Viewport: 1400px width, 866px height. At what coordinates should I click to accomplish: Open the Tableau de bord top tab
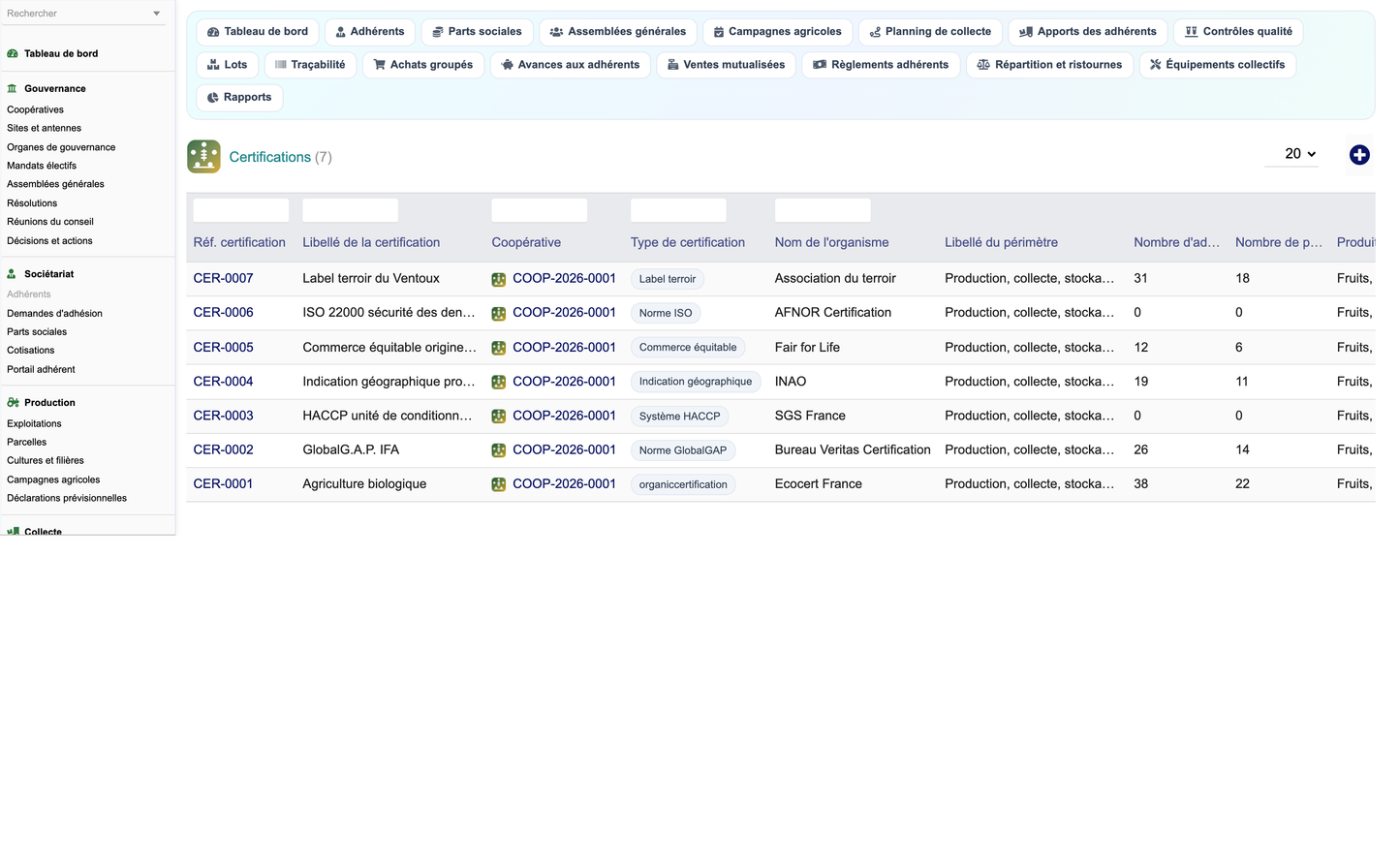[258, 32]
